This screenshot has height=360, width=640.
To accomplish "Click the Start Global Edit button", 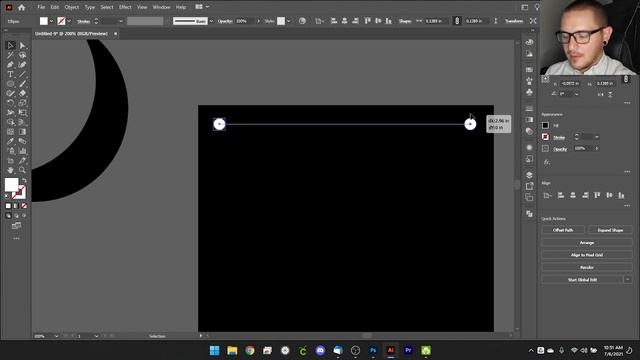I will tap(582, 280).
